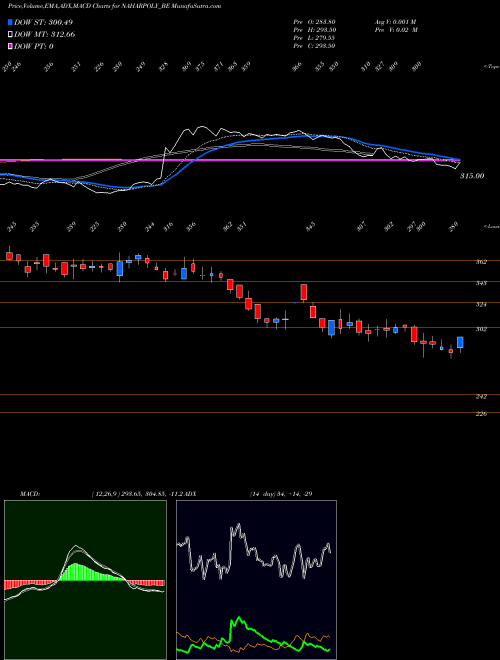The width and height of the screenshot is (500, 660).
Task: Click the 315.00 EMA price label
Action: (x=472, y=176)
